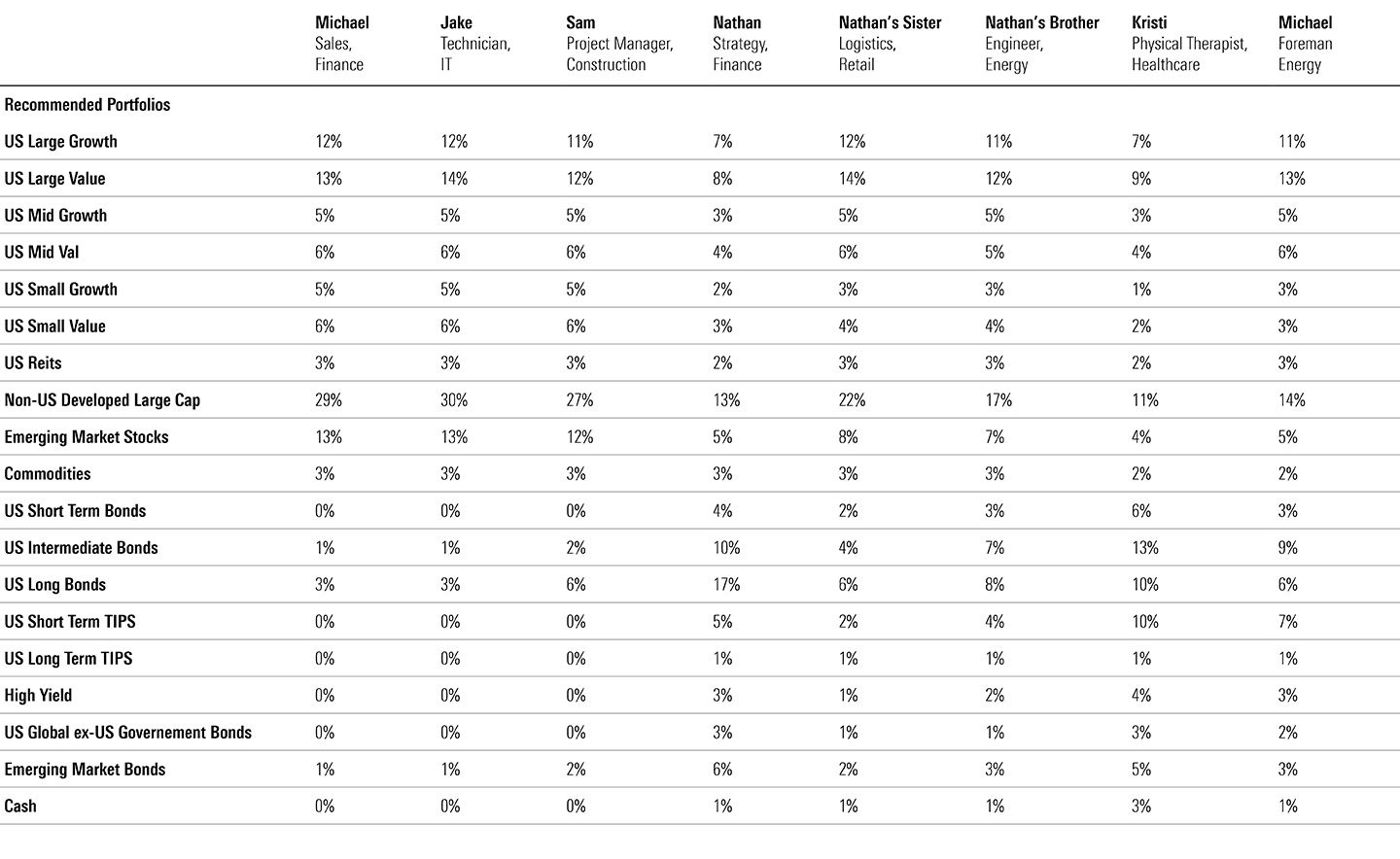Click the Commodities row label

pos(48,474)
